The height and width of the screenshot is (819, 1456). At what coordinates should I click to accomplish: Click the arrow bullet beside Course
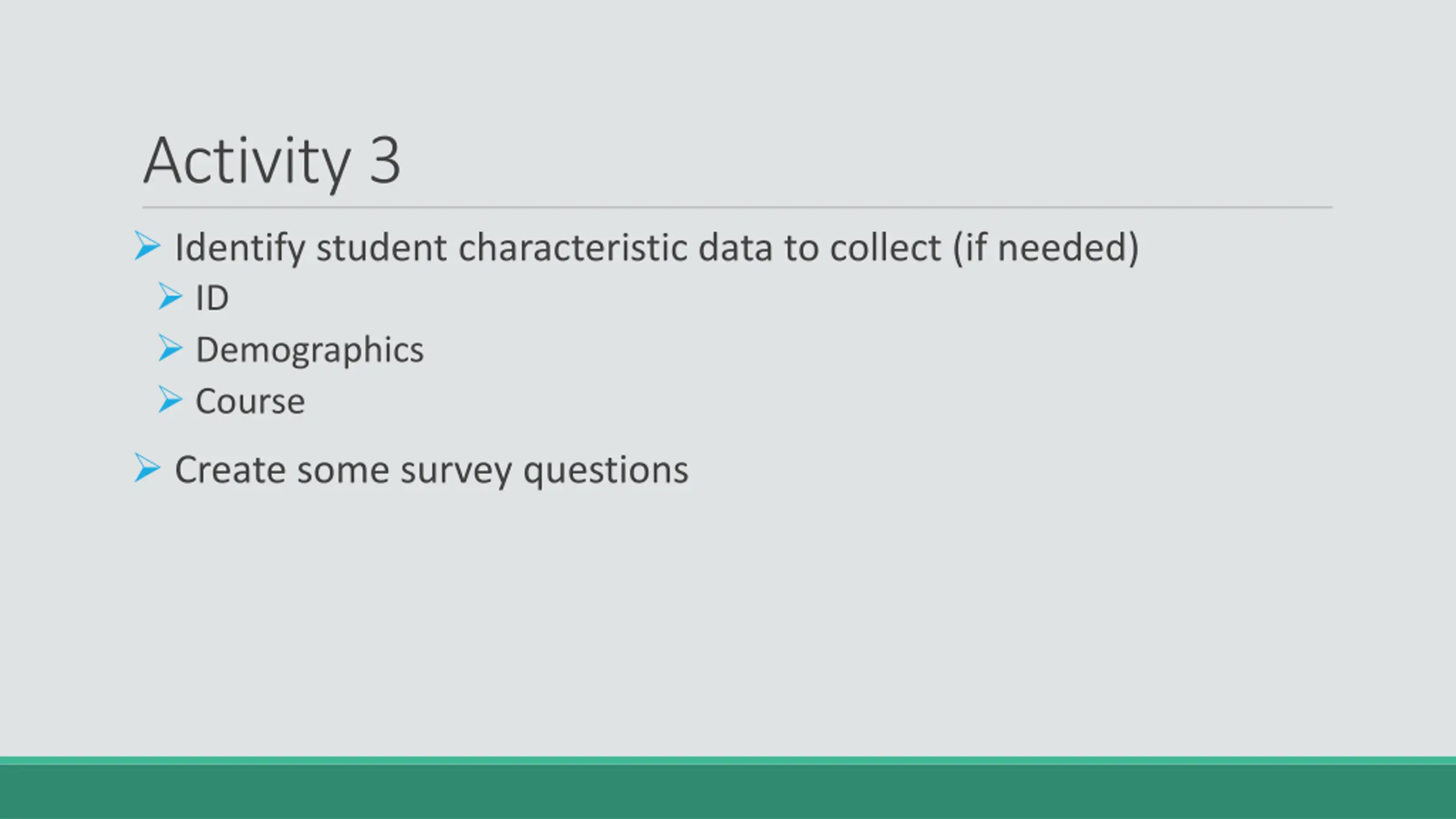tap(170, 399)
